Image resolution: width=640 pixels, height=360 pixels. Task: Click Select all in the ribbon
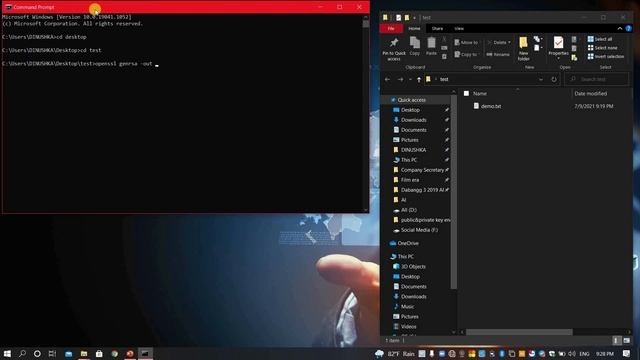tap(600, 39)
